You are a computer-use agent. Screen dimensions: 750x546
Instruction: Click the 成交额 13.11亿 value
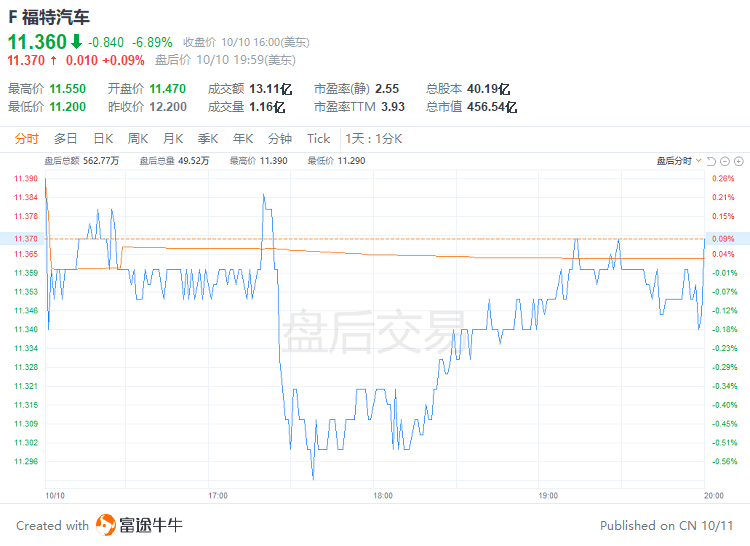pyautogui.click(x=270, y=89)
